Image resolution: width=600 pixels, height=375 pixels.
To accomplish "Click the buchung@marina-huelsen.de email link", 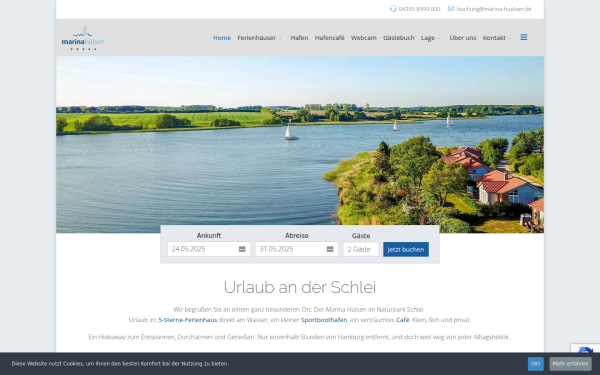I will coord(494,9).
